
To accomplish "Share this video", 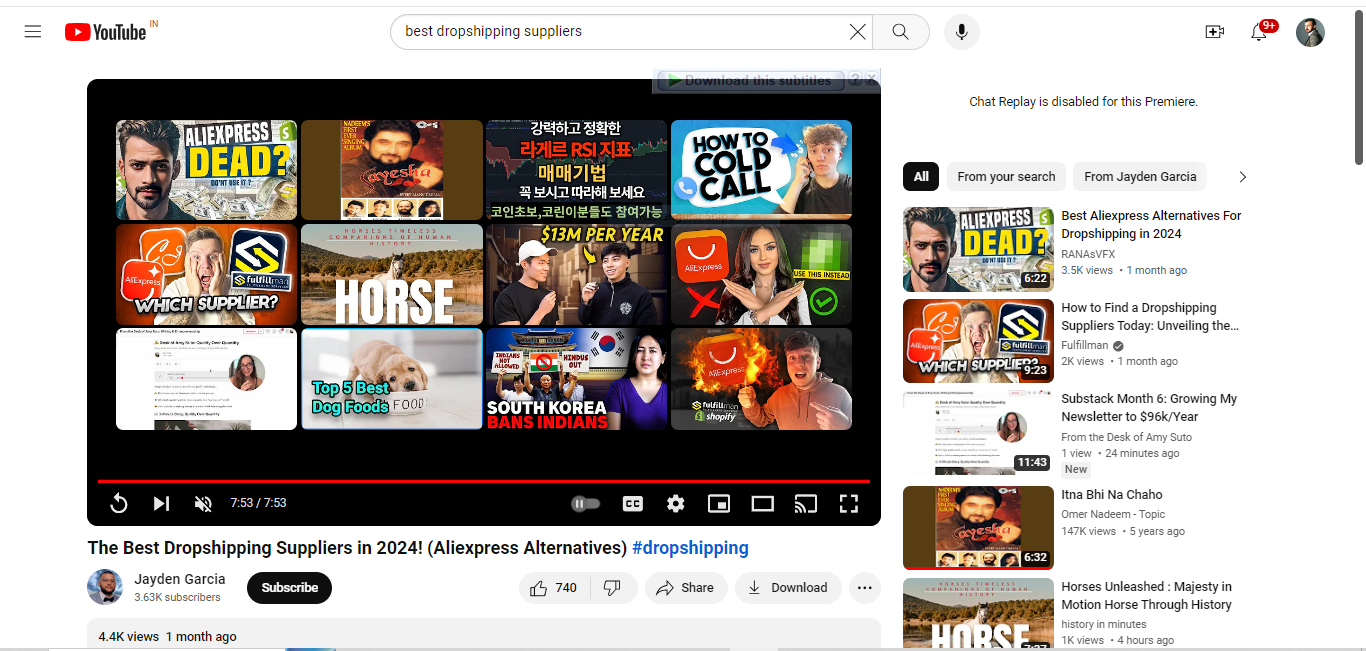I will [x=685, y=588].
